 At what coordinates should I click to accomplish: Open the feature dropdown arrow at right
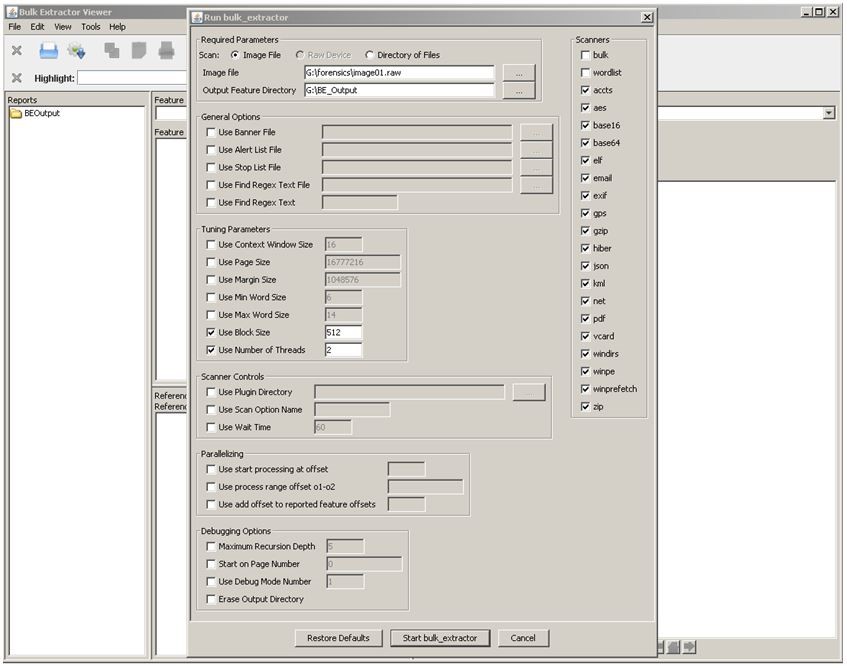pyautogui.click(x=828, y=114)
